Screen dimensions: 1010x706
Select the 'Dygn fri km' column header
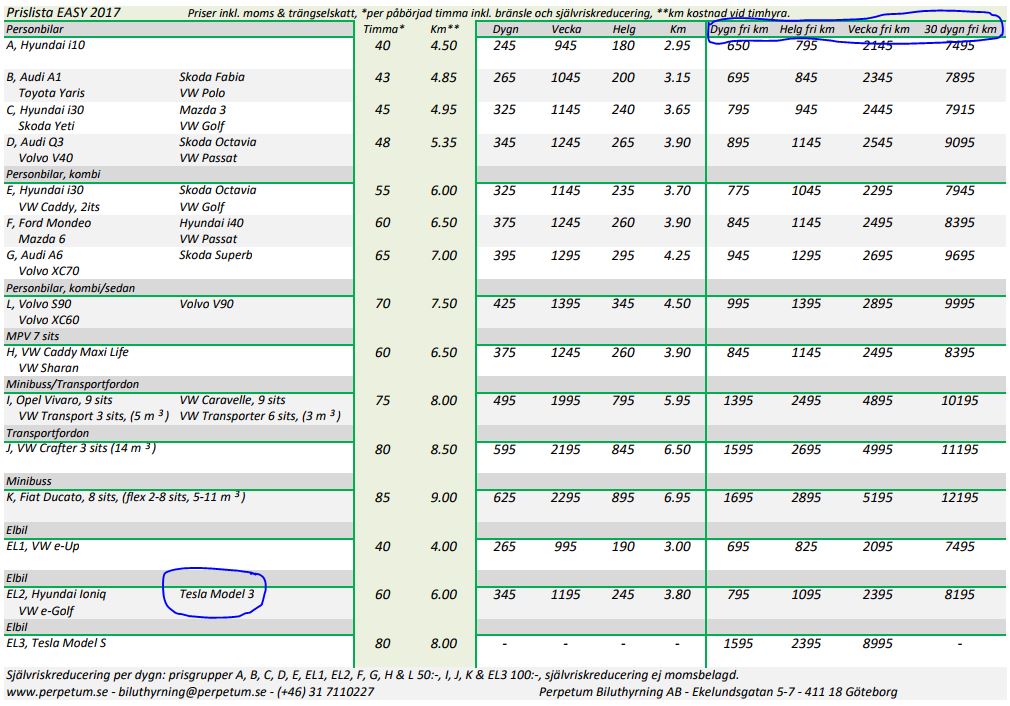(739, 29)
